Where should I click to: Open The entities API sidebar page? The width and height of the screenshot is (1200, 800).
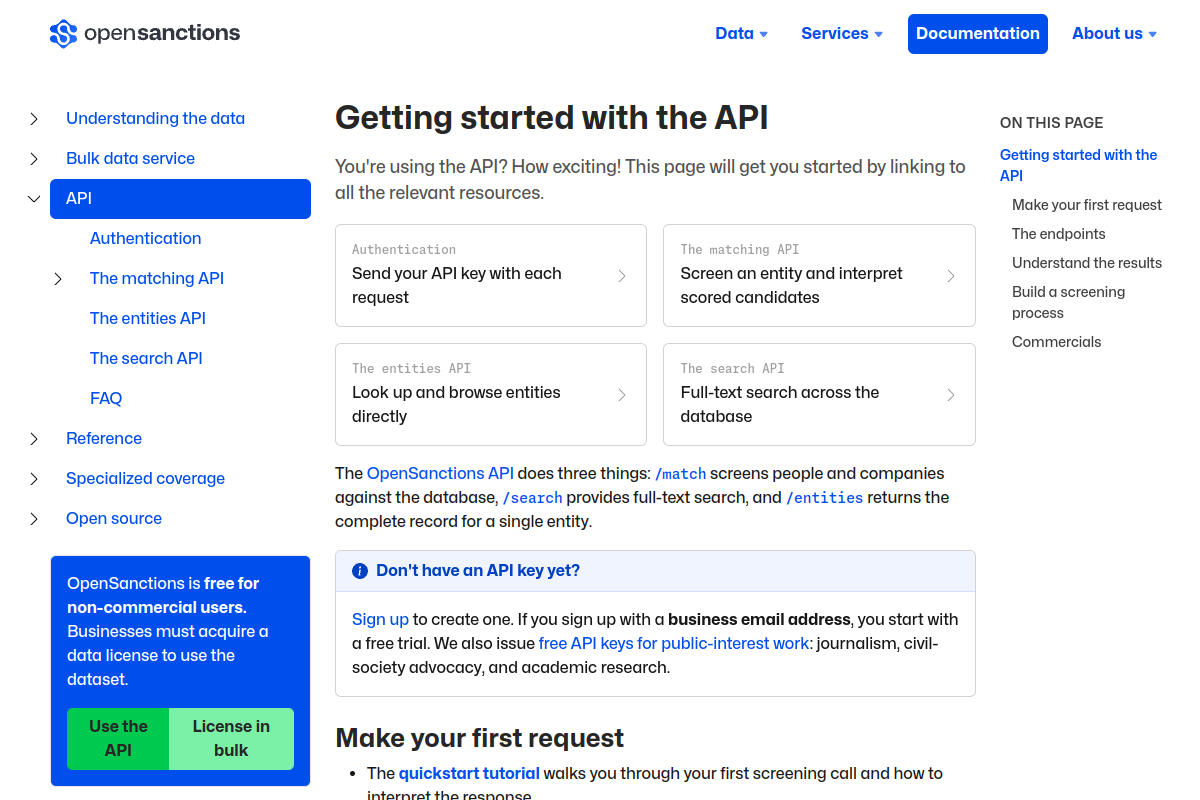click(148, 319)
